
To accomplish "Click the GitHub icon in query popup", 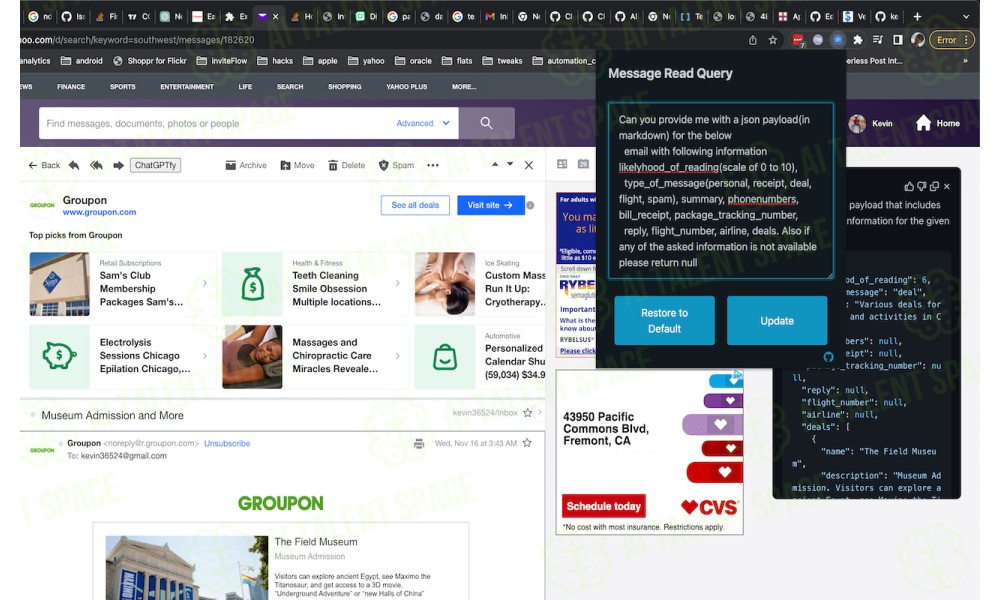I will coord(828,357).
